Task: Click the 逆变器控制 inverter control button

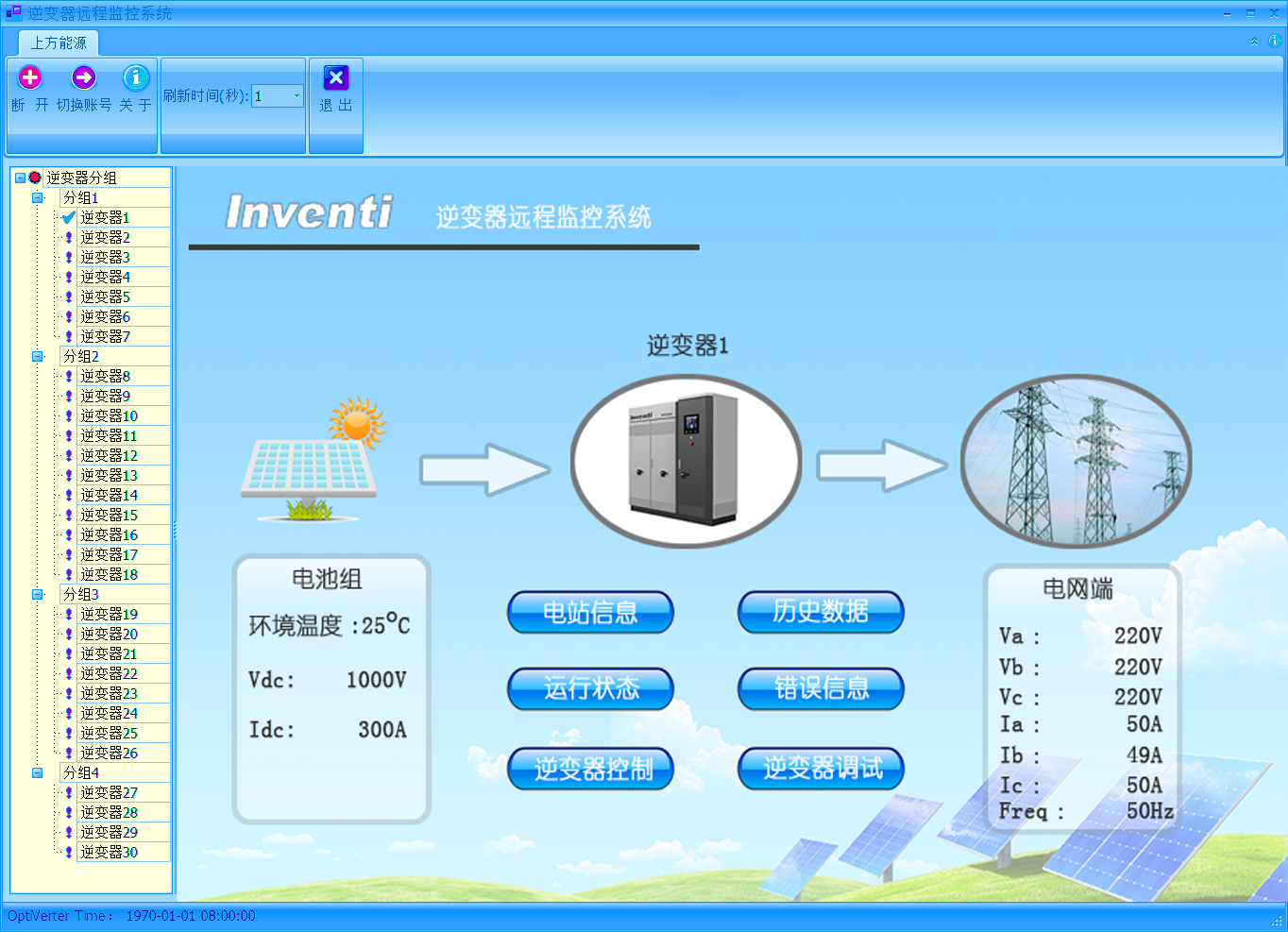Action: [590, 769]
